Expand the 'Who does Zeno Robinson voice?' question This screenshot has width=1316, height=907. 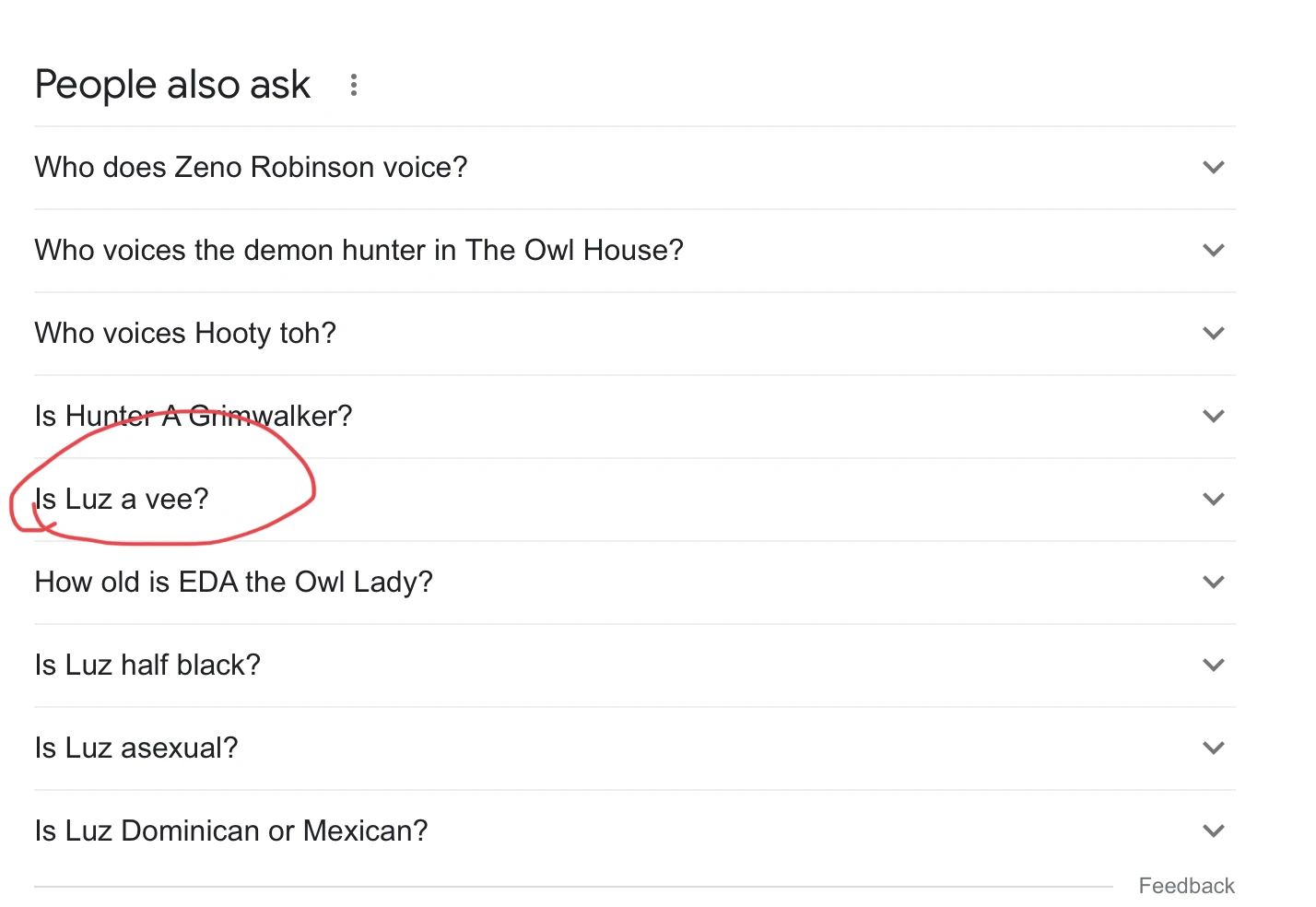(x=1214, y=167)
